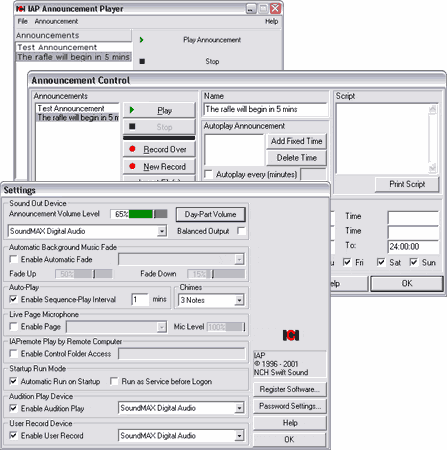The width and height of the screenshot is (447, 450).
Task: Open the Sound Out Device dropdown
Action: 162,231
